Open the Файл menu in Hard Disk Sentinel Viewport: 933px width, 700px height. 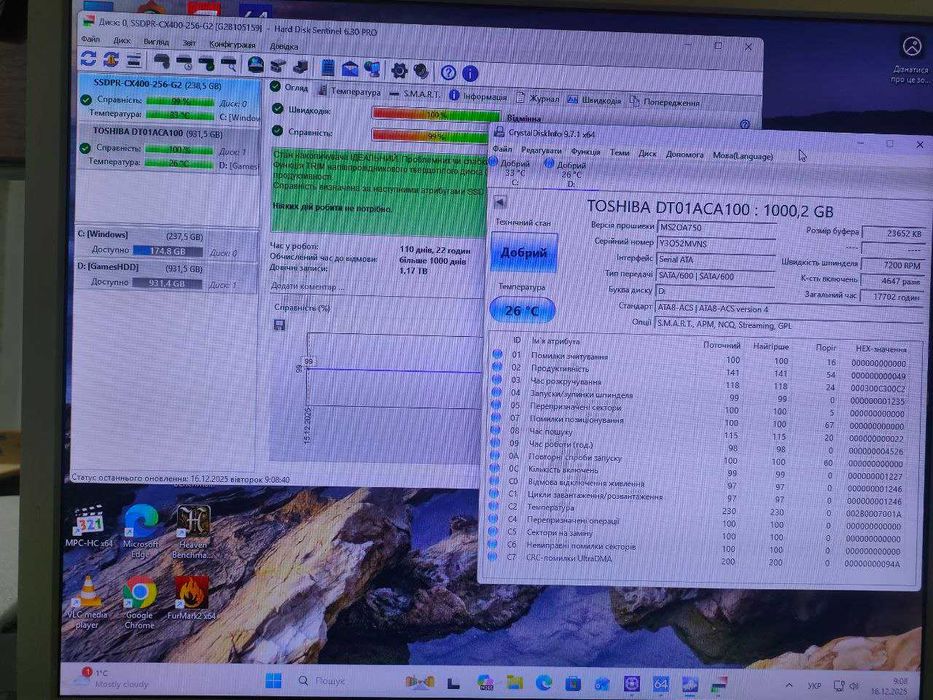(x=90, y=39)
